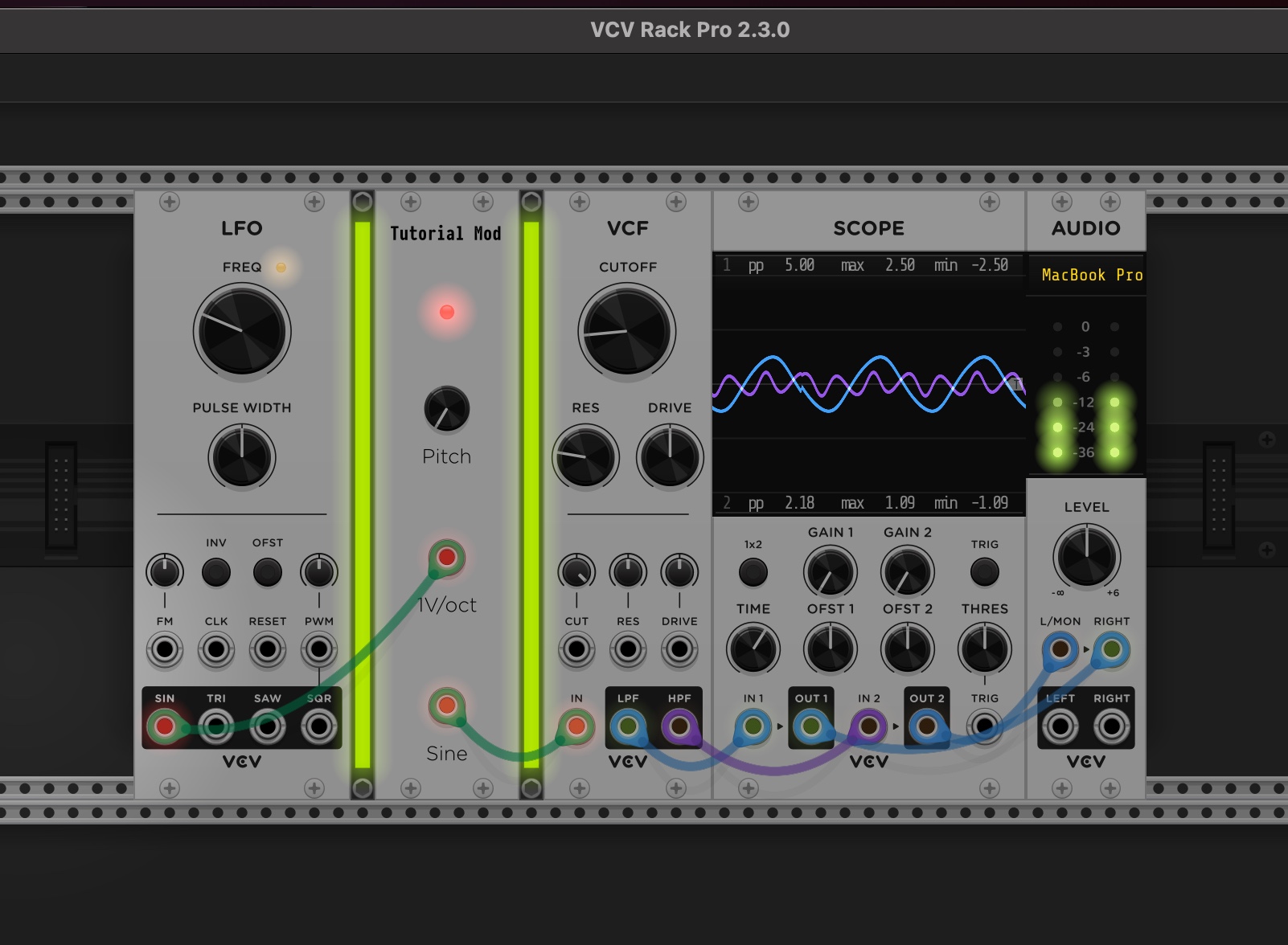Screen dimensions: 1288x945
Task: Click the LFO FREQ knob
Action: point(242,331)
